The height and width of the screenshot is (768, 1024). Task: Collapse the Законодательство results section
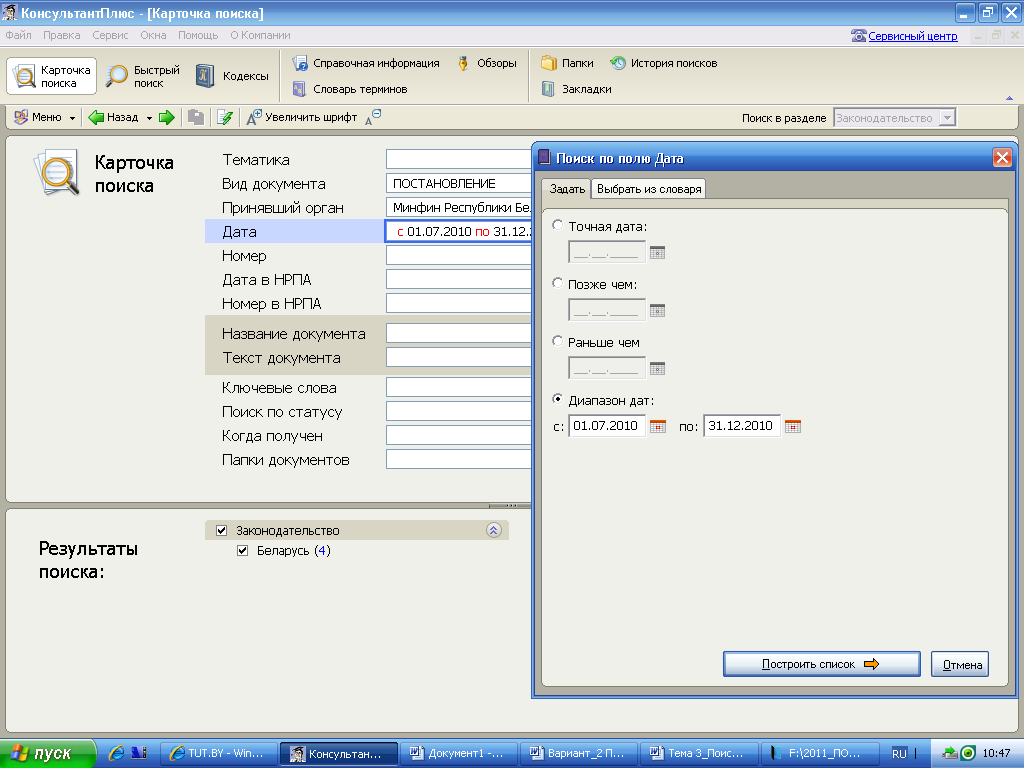coord(494,530)
